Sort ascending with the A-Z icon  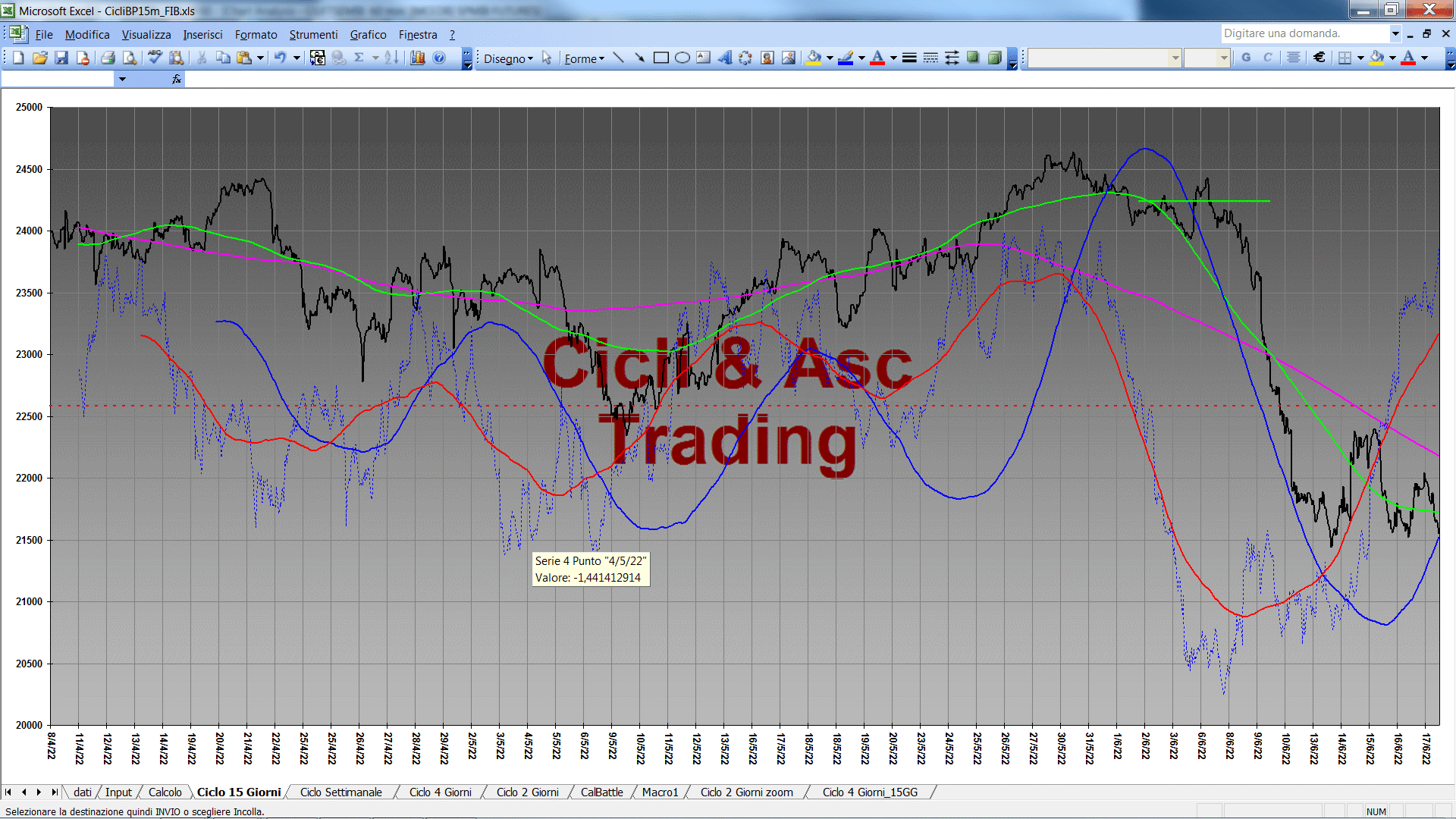click(391, 58)
